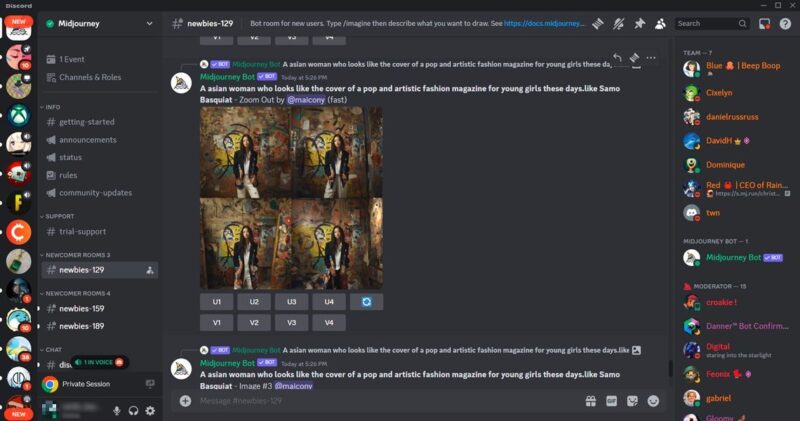
Task: Open the orange C server icon
Action: pyautogui.click(x=19, y=232)
